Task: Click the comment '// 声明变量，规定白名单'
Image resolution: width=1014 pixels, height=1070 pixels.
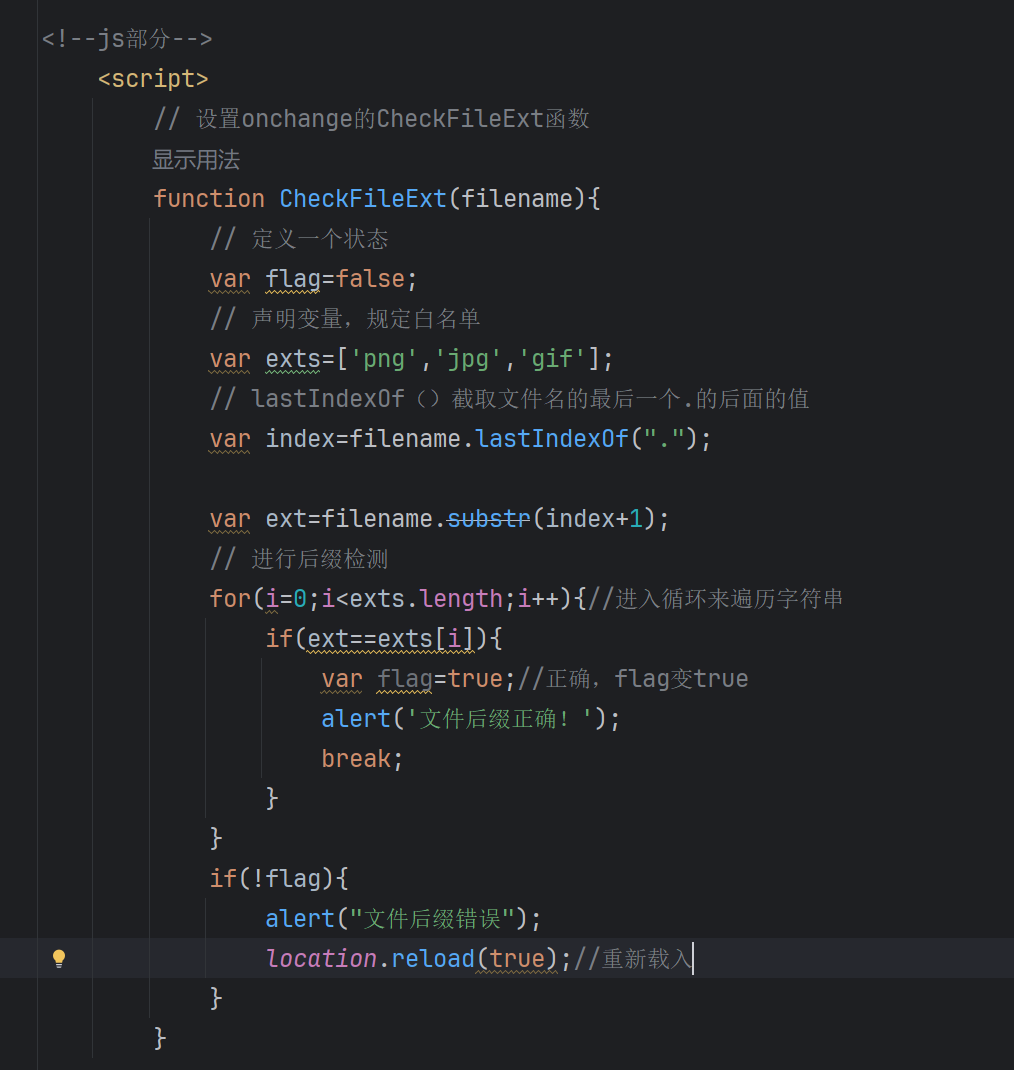Action: [345, 319]
